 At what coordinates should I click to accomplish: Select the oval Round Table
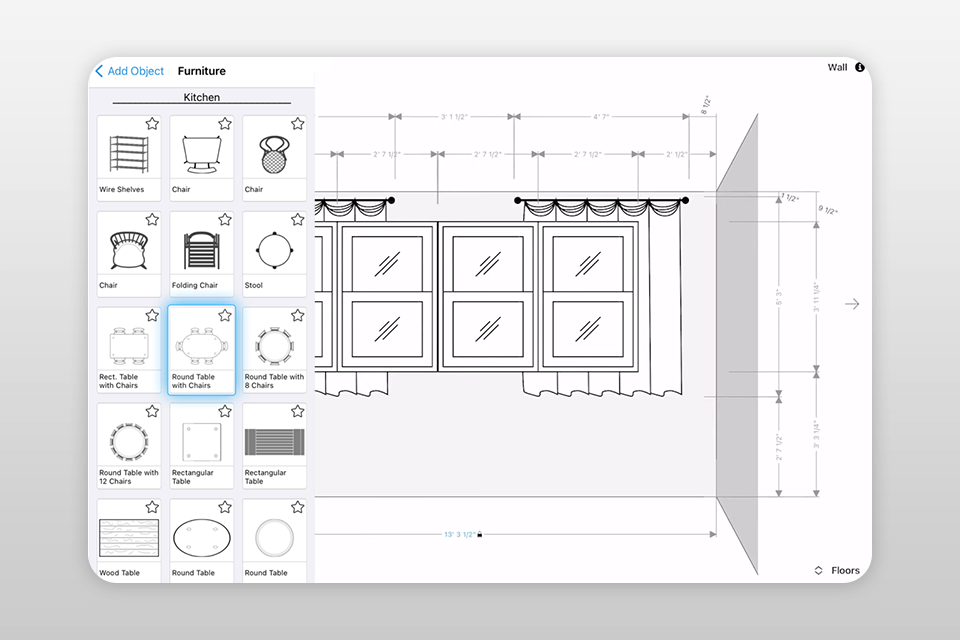201,540
